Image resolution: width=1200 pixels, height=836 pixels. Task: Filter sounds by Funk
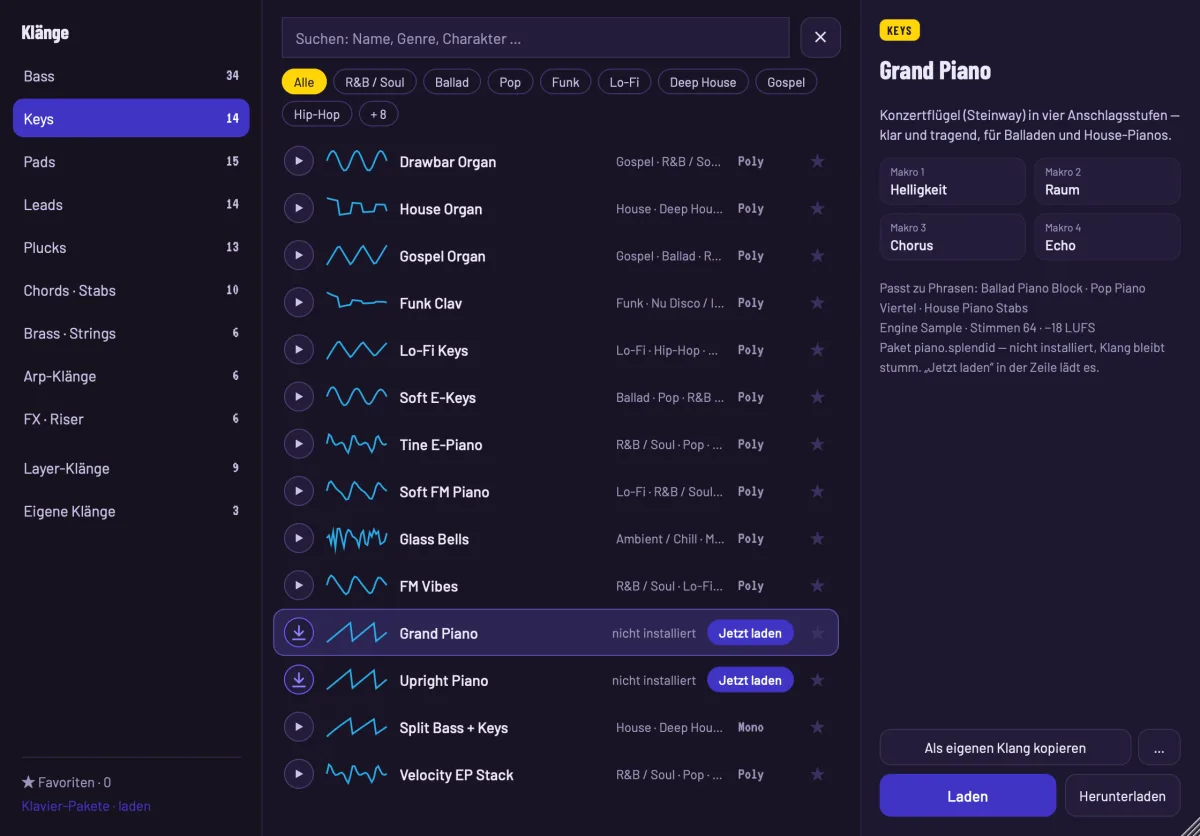pyautogui.click(x=565, y=82)
